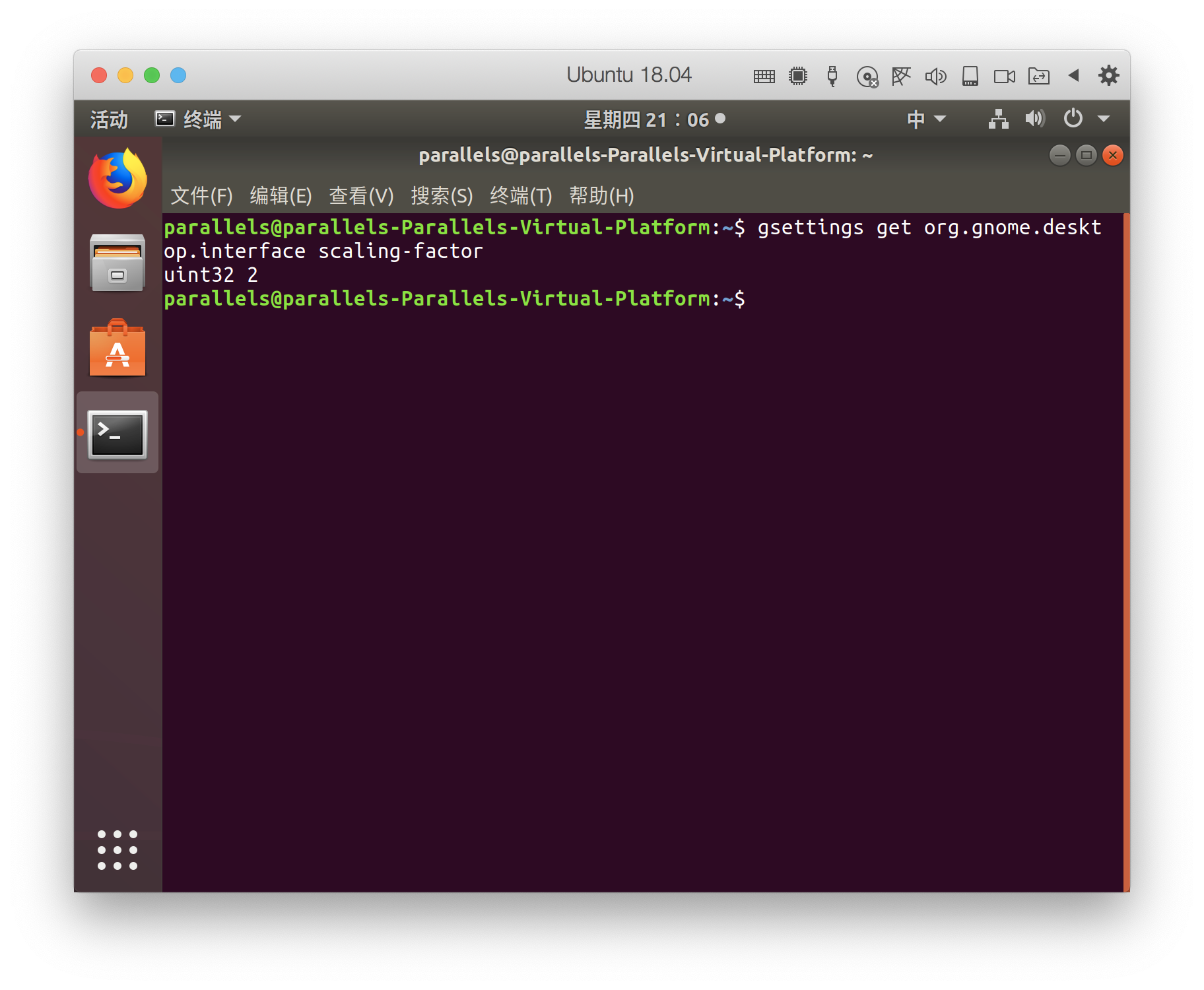Viewport: 1204px width, 990px height.
Task: Click the green fullscreen button of the Parallels window
Action: pyautogui.click(x=152, y=75)
